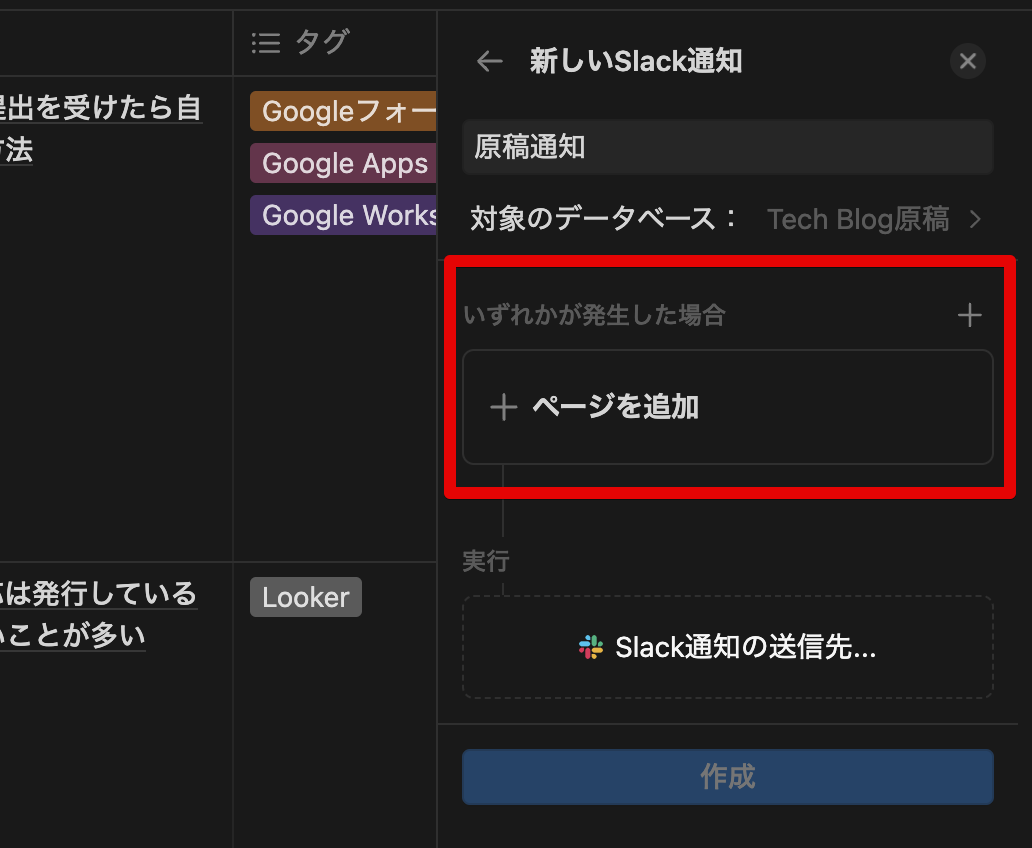
Task: Click the ページを追加 button
Action: coord(727,408)
